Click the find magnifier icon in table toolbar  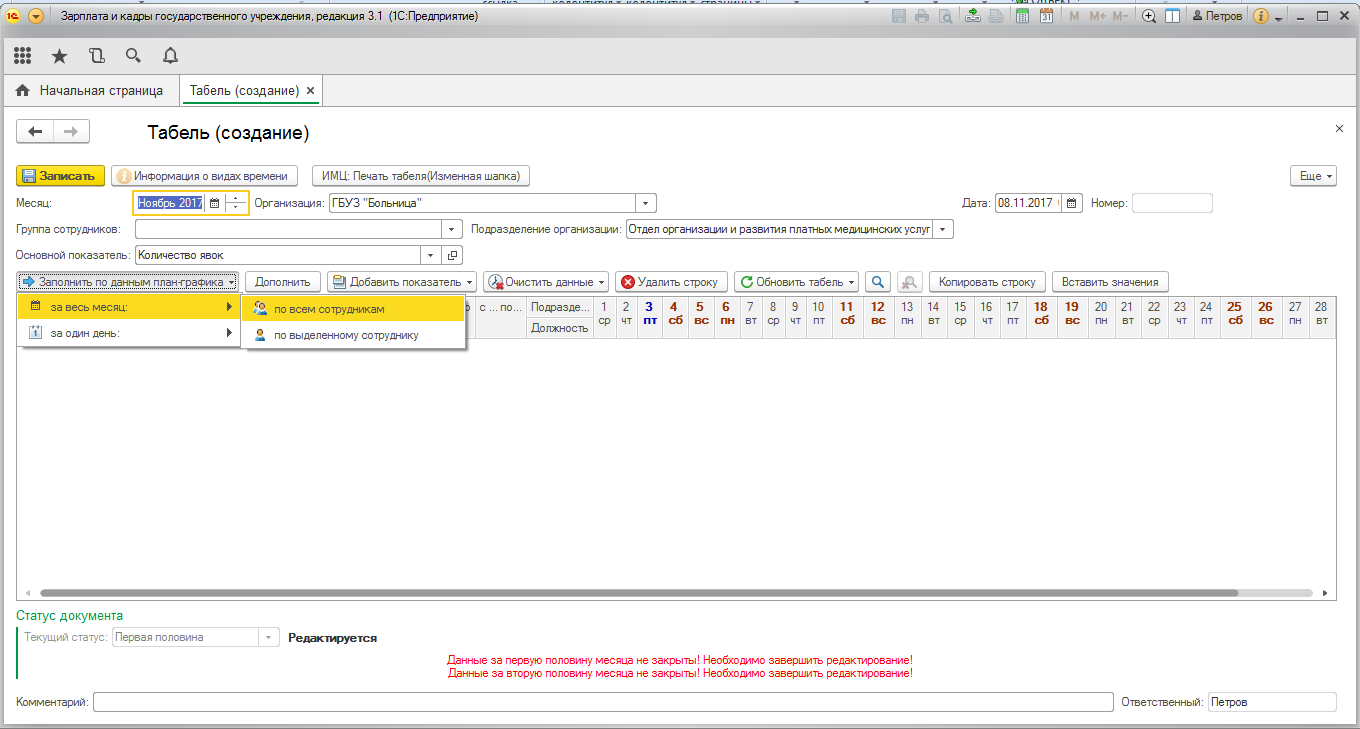tap(878, 282)
